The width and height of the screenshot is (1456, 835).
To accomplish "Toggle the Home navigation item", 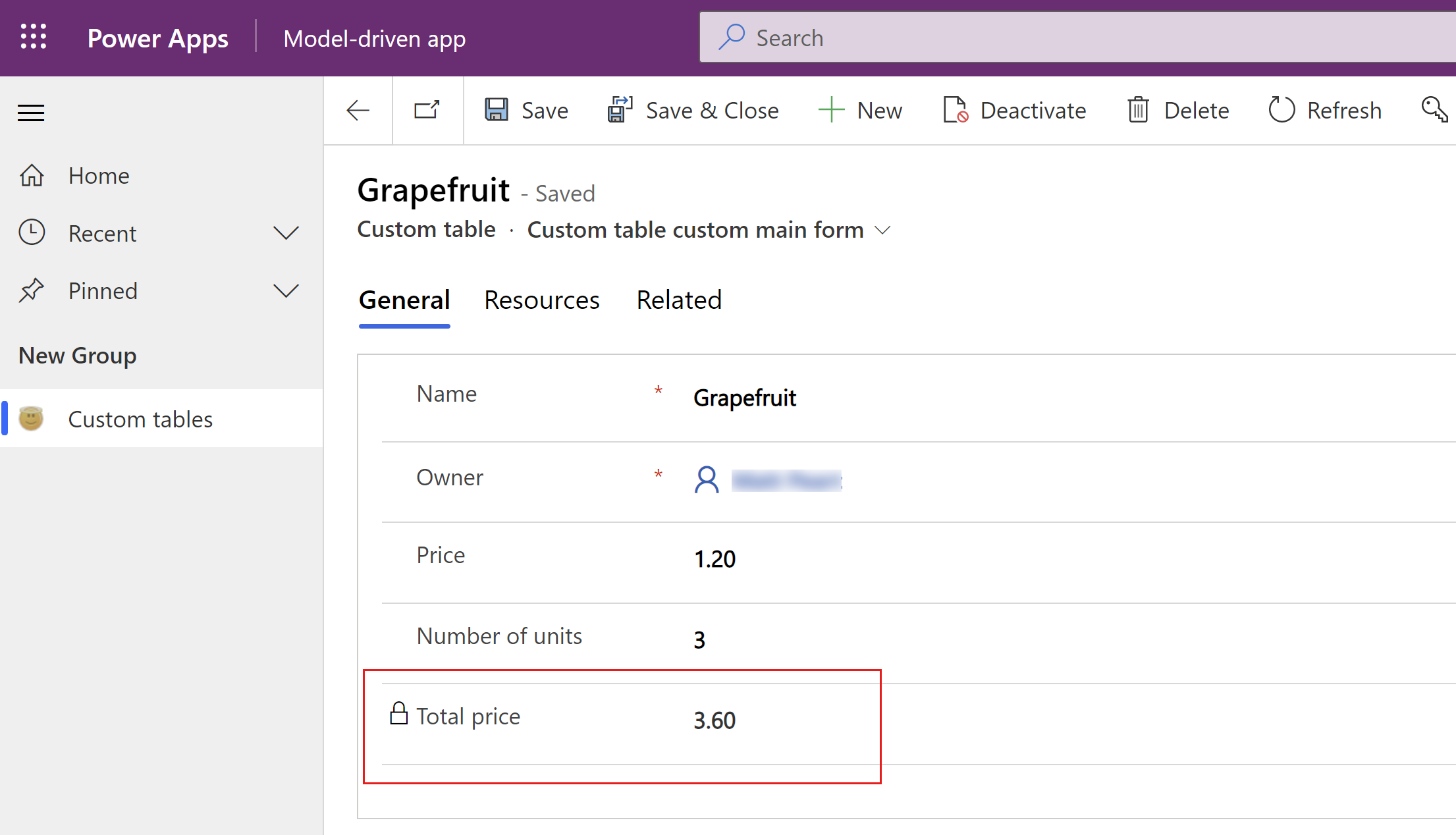I will point(99,175).
